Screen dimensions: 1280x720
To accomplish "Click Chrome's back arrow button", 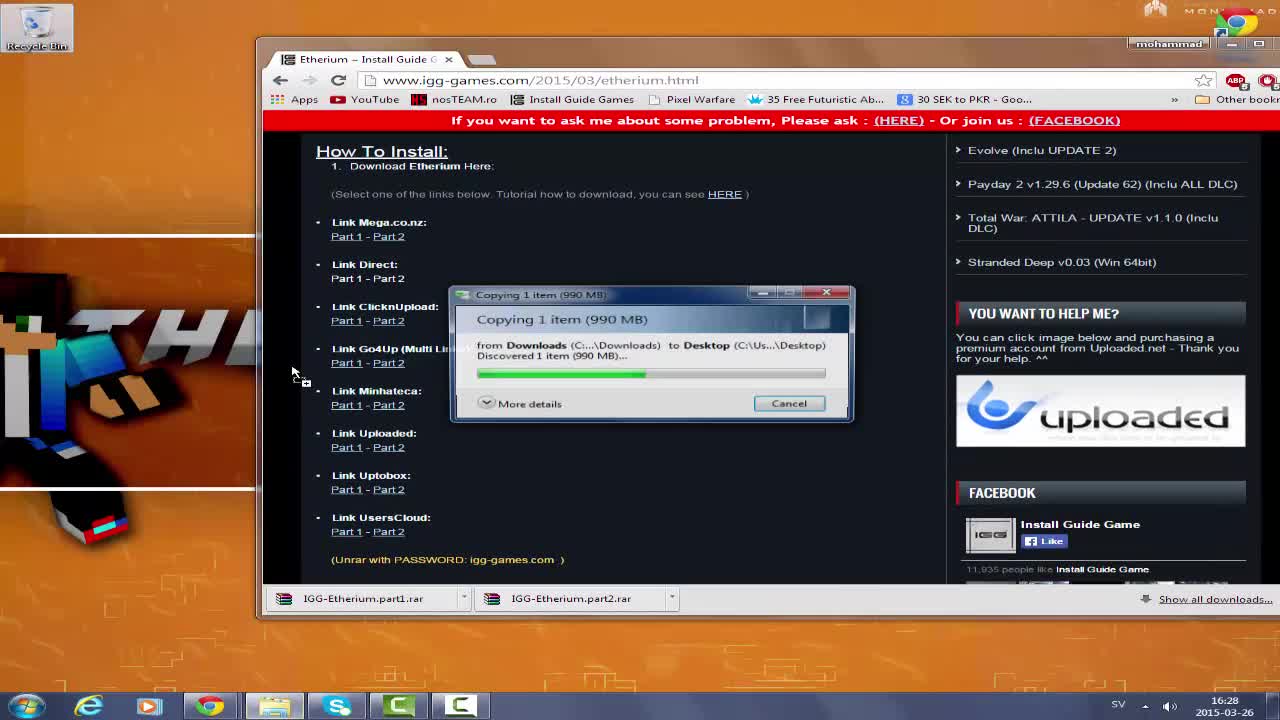I will pos(281,80).
